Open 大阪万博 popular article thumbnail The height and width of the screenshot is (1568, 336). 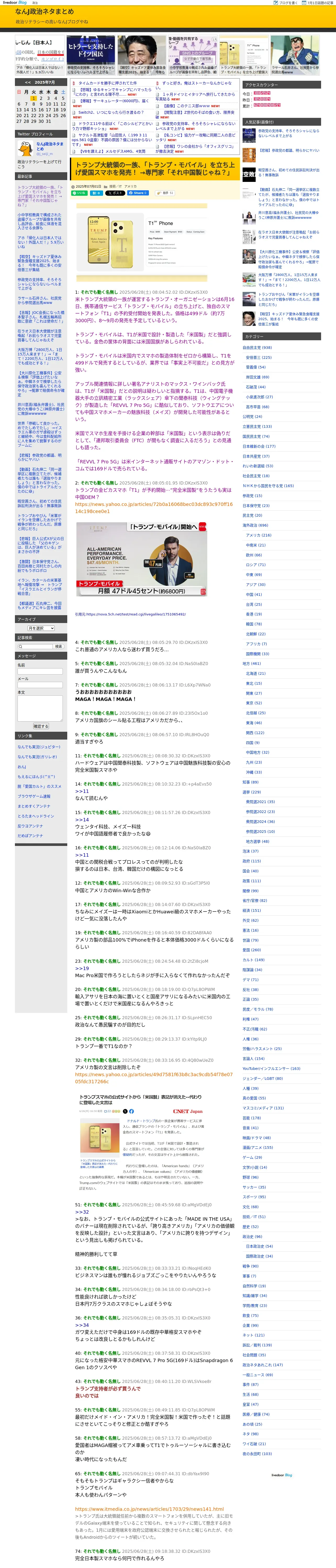coord(249,279)
